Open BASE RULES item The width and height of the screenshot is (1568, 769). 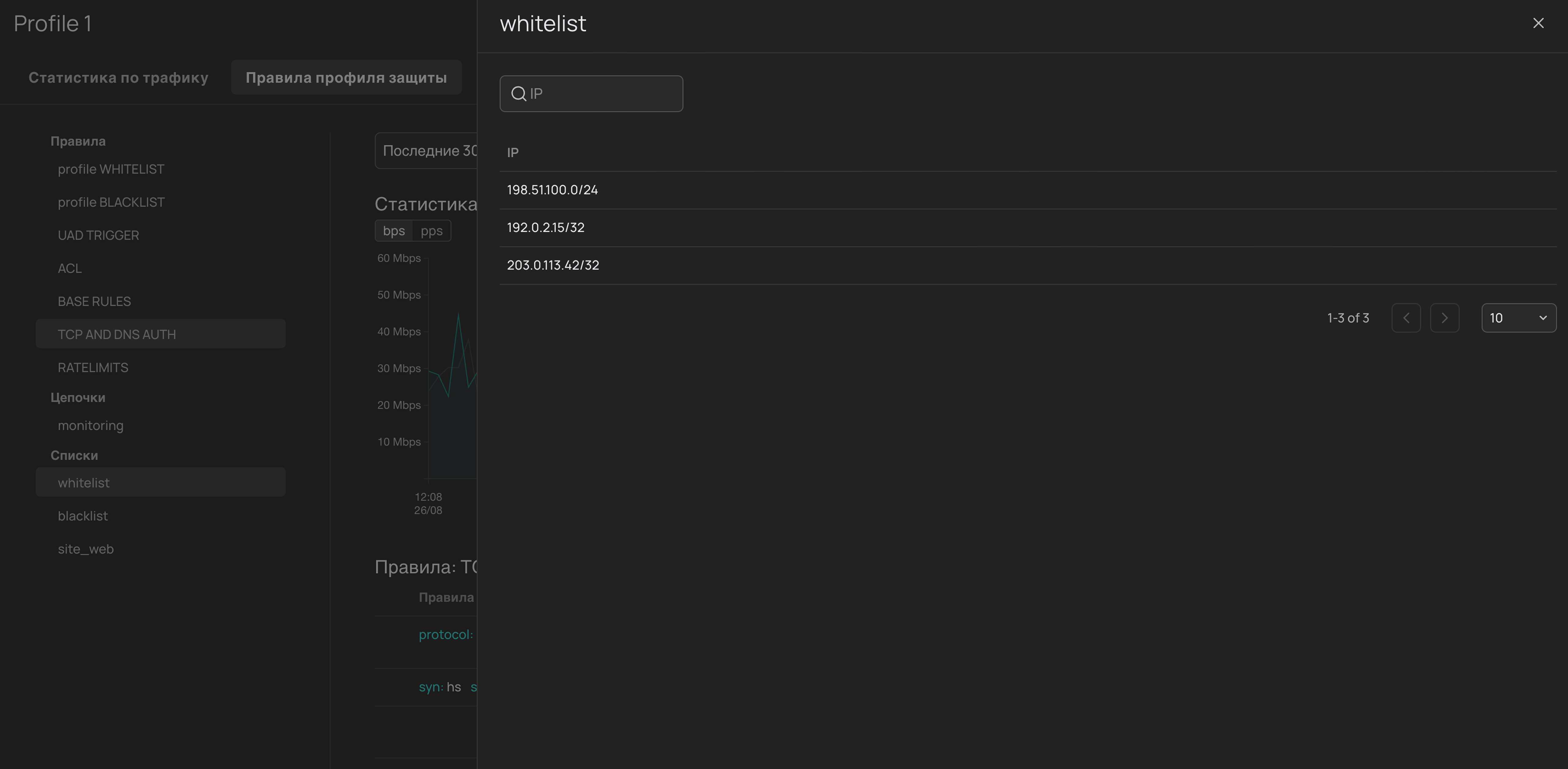coord(160,301)
